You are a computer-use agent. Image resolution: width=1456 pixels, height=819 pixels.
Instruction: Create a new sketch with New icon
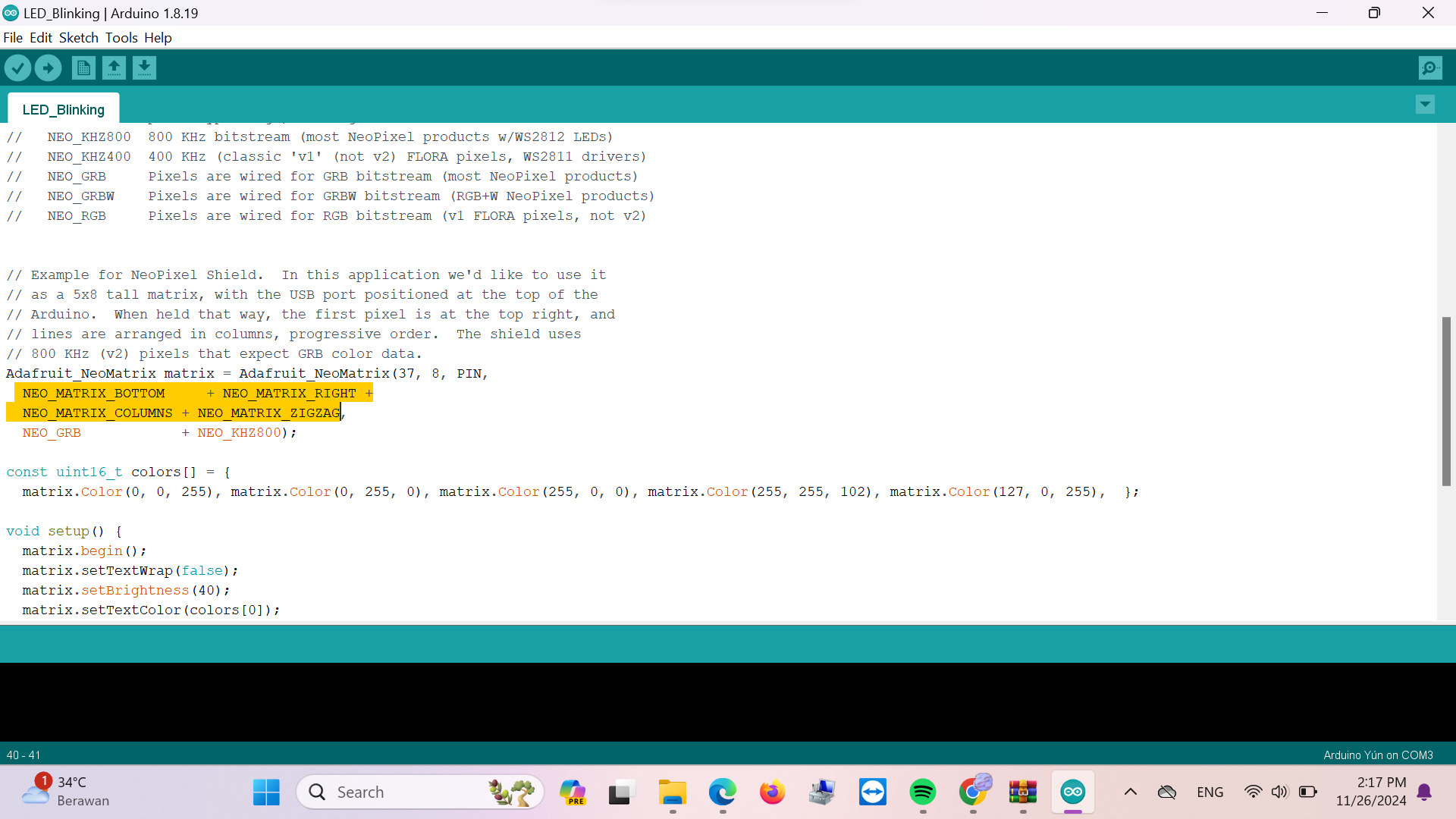pos(83,68)
